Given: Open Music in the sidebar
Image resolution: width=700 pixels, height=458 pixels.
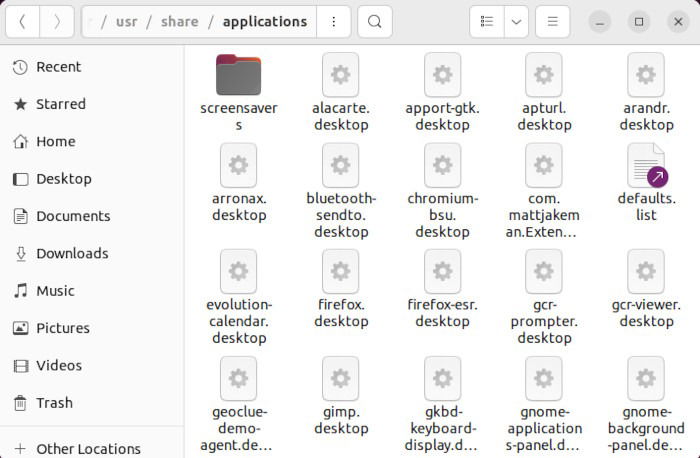Looking at the screenshot, I should coord(92,291).
